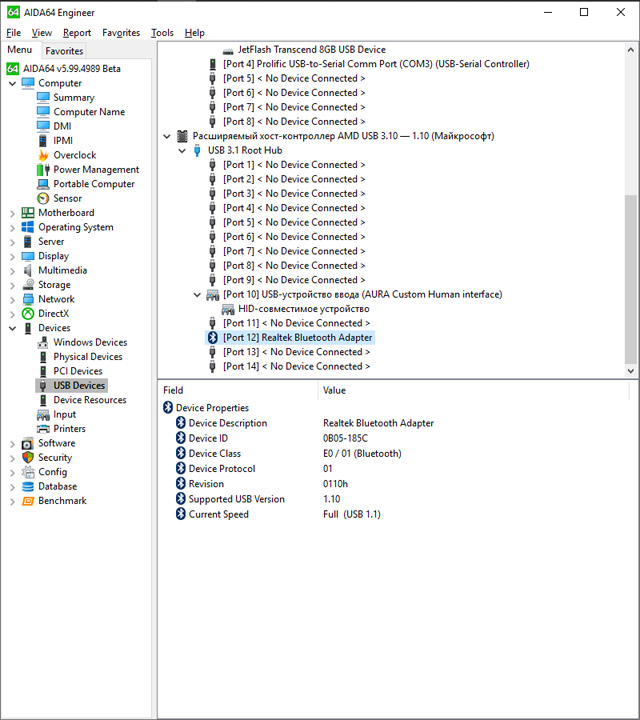Select Computer Name in the tree
Viewport: 640px width, 720px height.
coord(89,112)
